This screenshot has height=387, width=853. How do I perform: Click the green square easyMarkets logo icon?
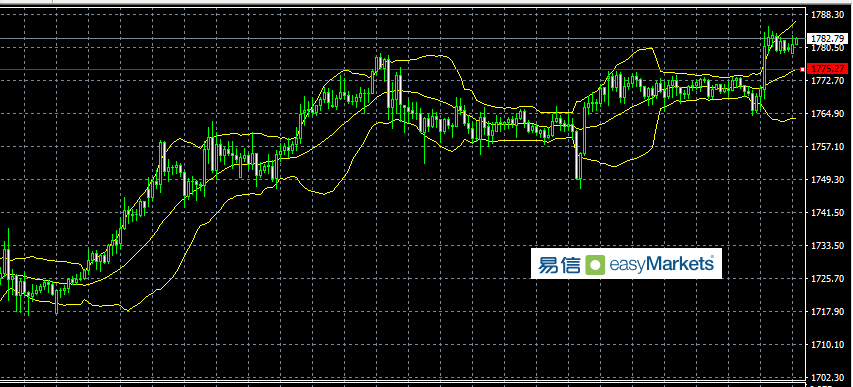(x=595, y=265)
